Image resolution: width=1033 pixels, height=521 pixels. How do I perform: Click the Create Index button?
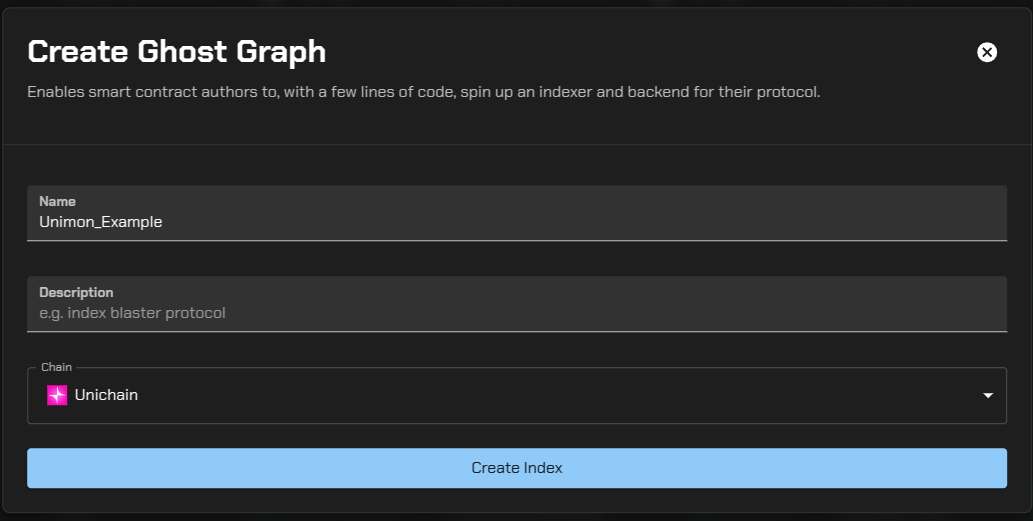click(x=516, y=468)
